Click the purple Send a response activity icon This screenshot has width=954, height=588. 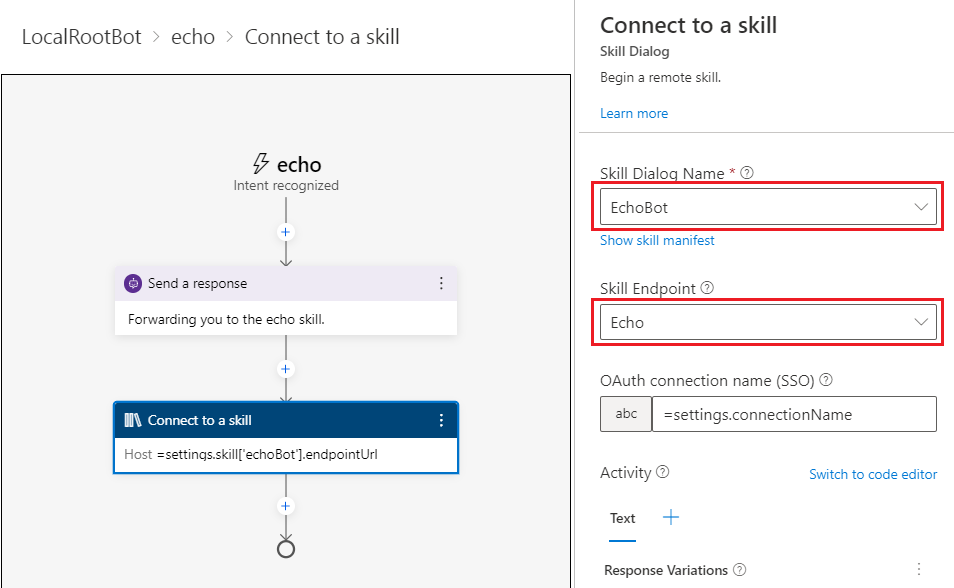click(133, 283)
